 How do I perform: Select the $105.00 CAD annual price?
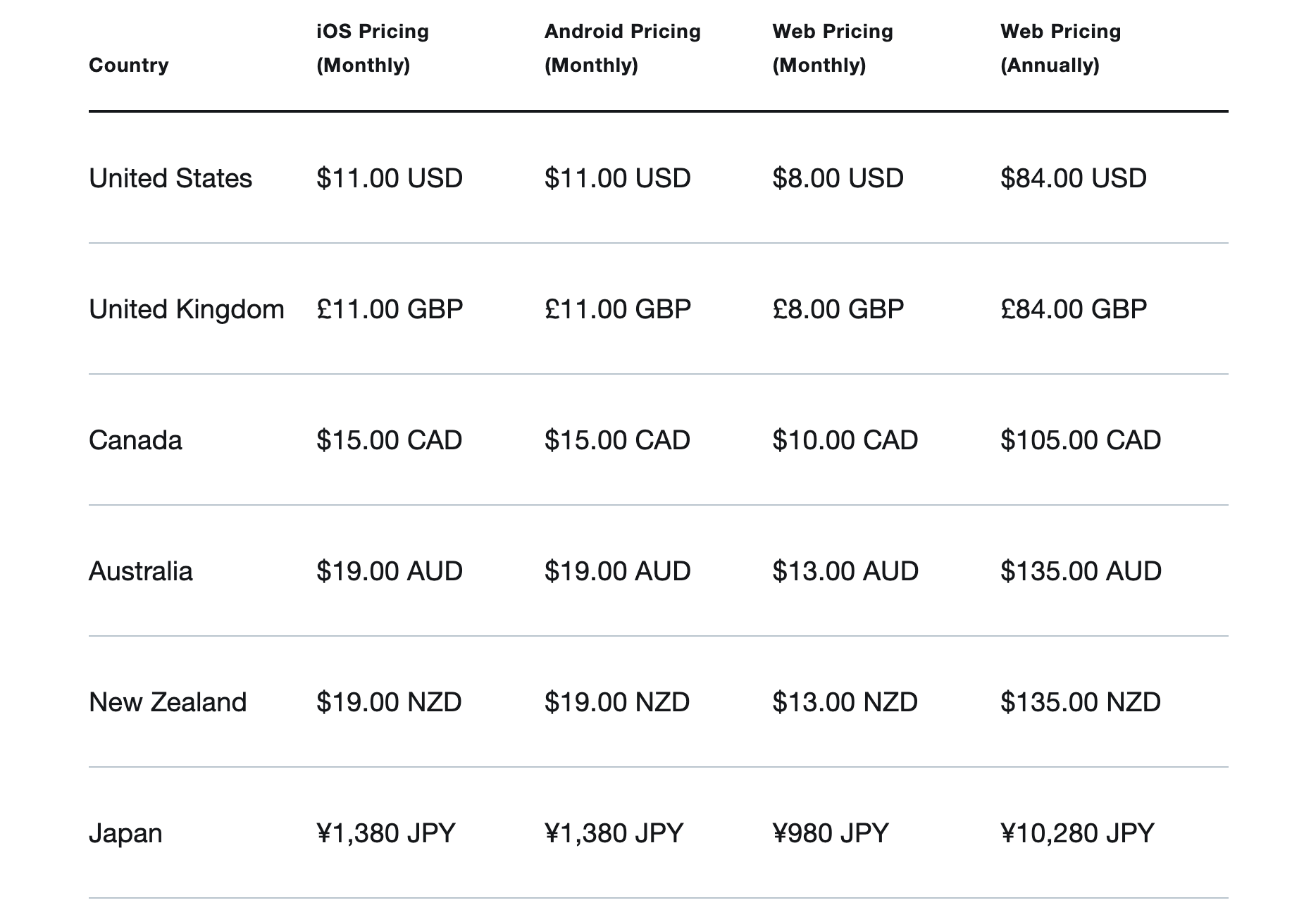(1080, 440)
